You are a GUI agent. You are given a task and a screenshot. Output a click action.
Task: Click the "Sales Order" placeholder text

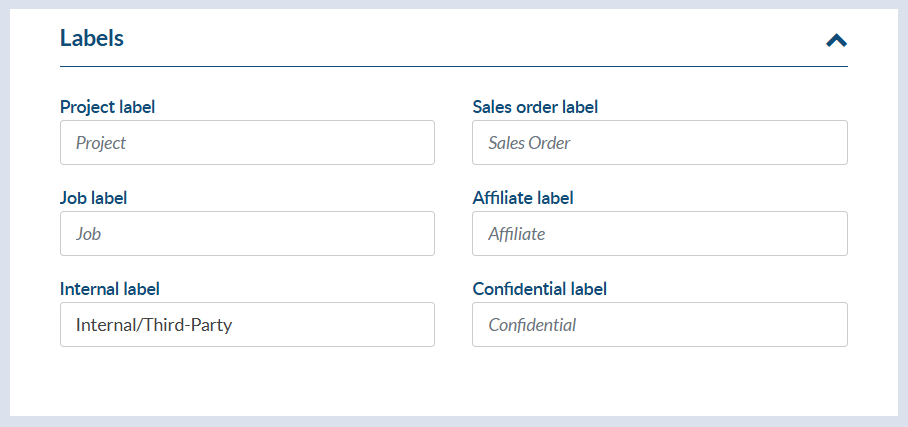tap(529, 143)
